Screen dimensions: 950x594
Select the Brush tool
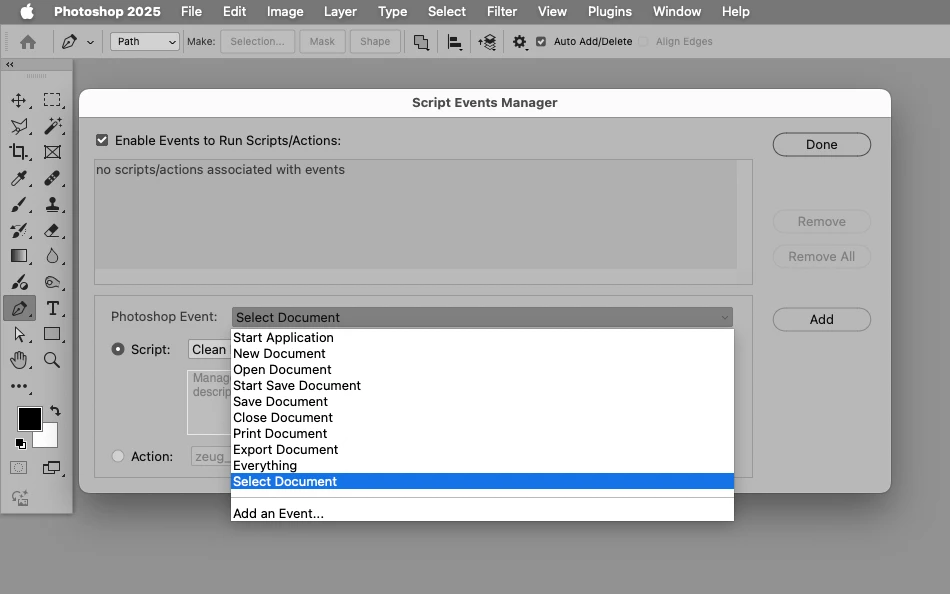pyautogui.click(x=19, y=204)
